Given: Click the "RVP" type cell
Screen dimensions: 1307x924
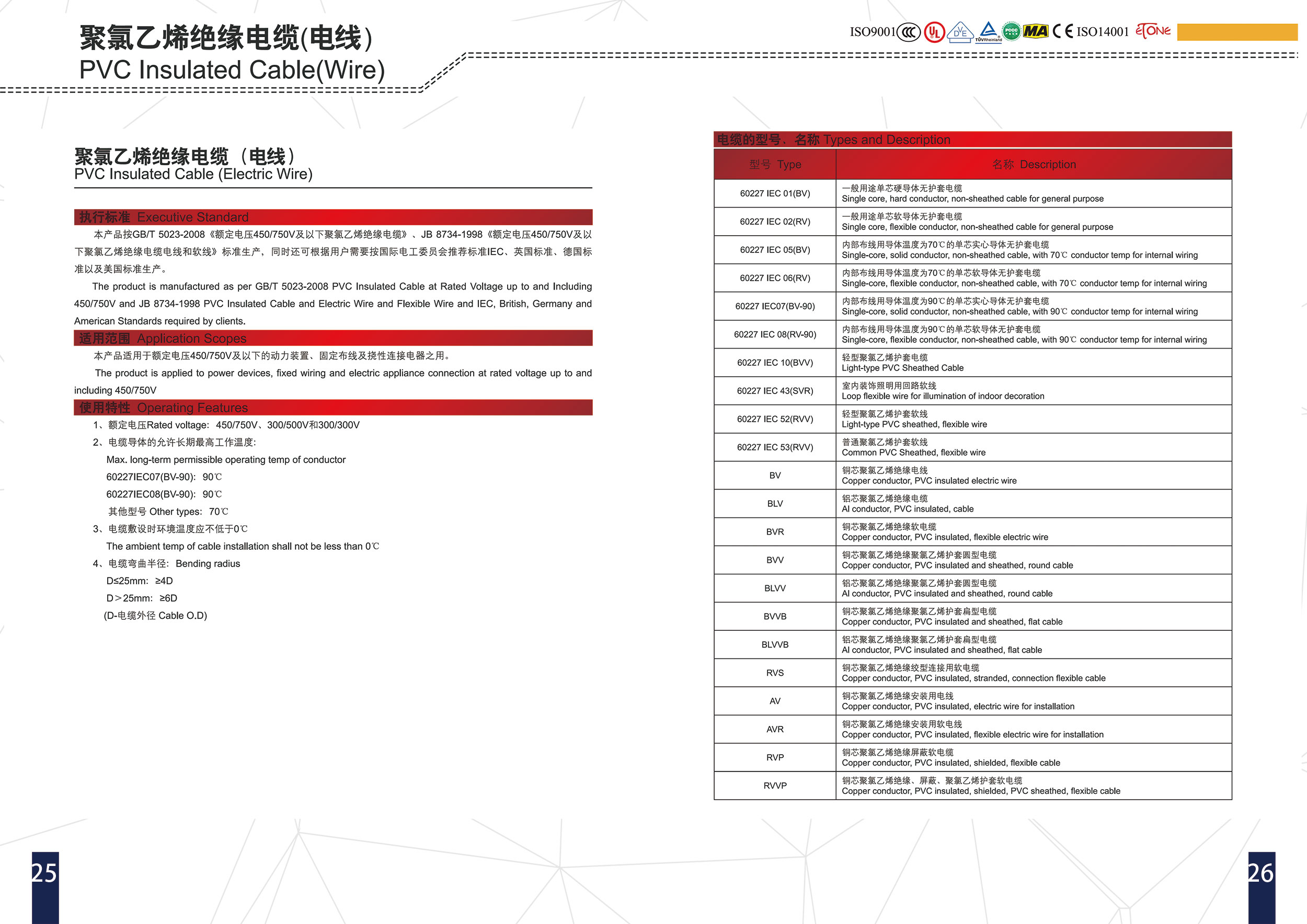Looking at the screenshot, I should point(775,757).
